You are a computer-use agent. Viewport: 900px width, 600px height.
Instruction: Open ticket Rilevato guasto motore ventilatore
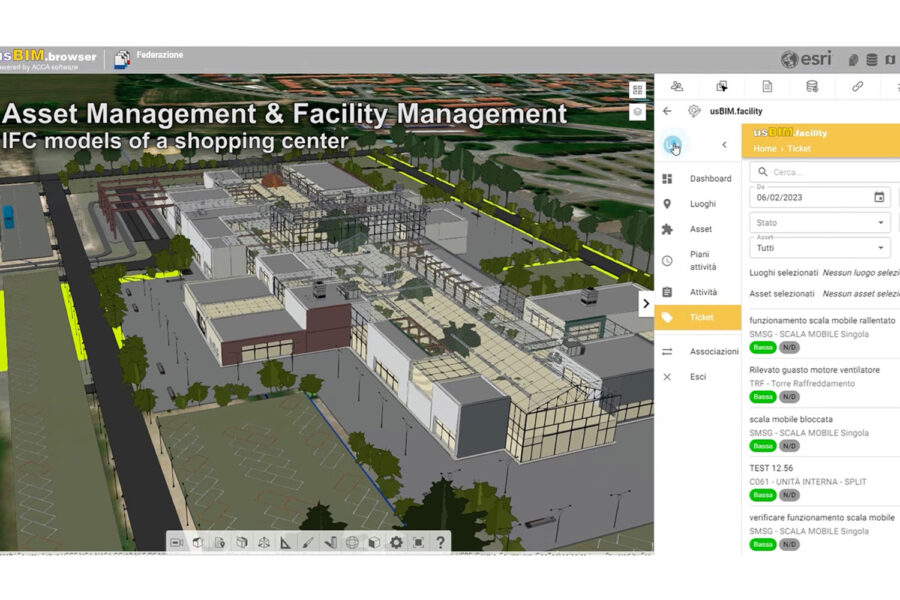tap(814, 370)
